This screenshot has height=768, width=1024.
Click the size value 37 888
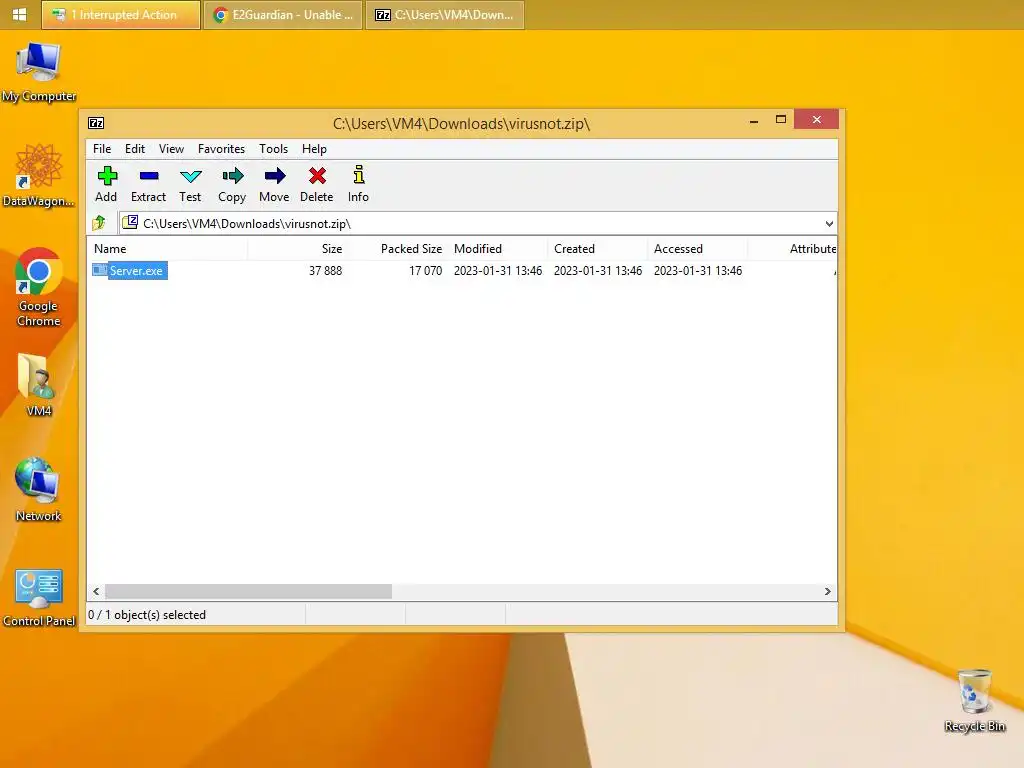tap(325, 270)
